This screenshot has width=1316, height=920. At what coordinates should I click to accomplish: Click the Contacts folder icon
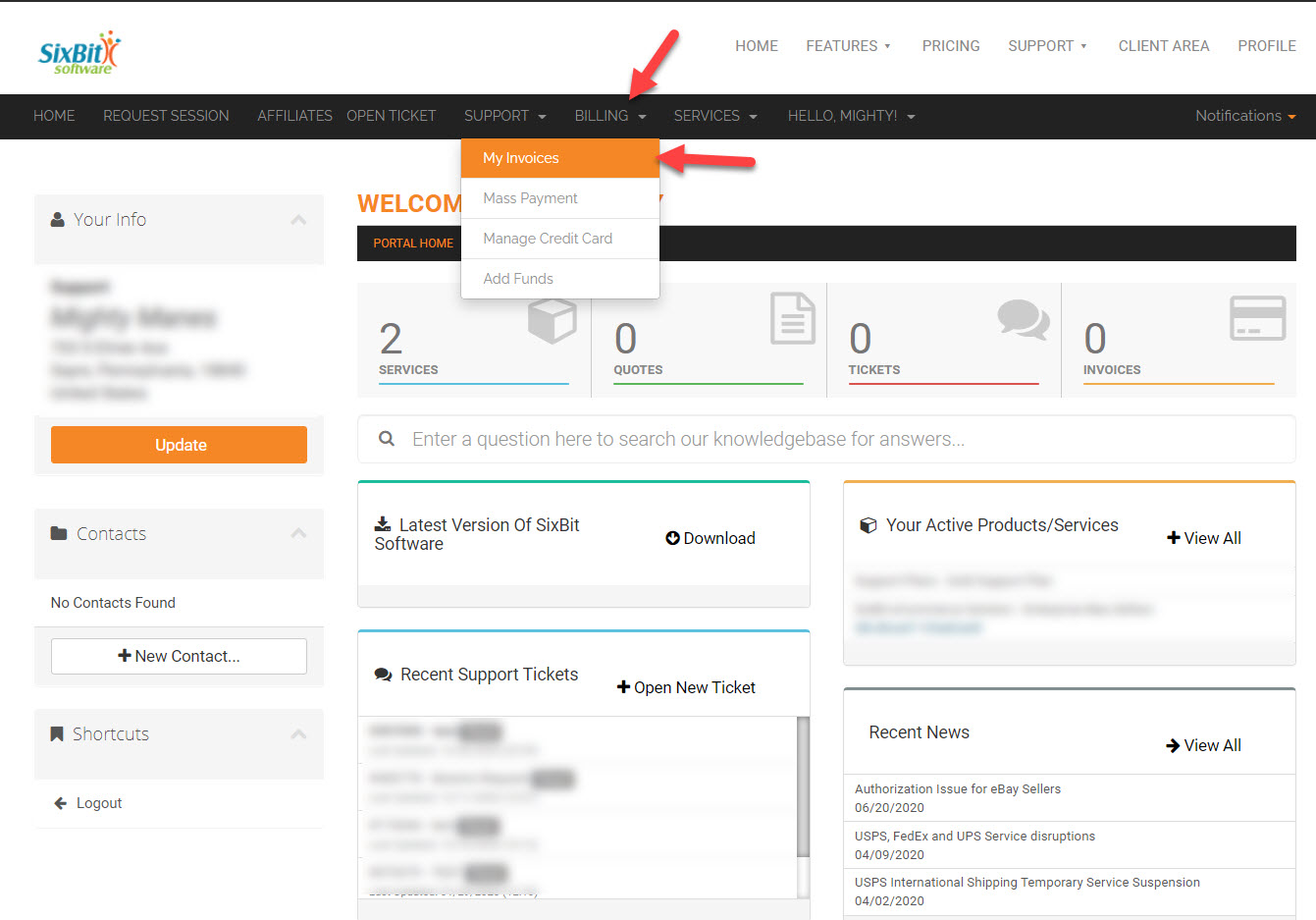pyautogui.click(x=57, y=533)
